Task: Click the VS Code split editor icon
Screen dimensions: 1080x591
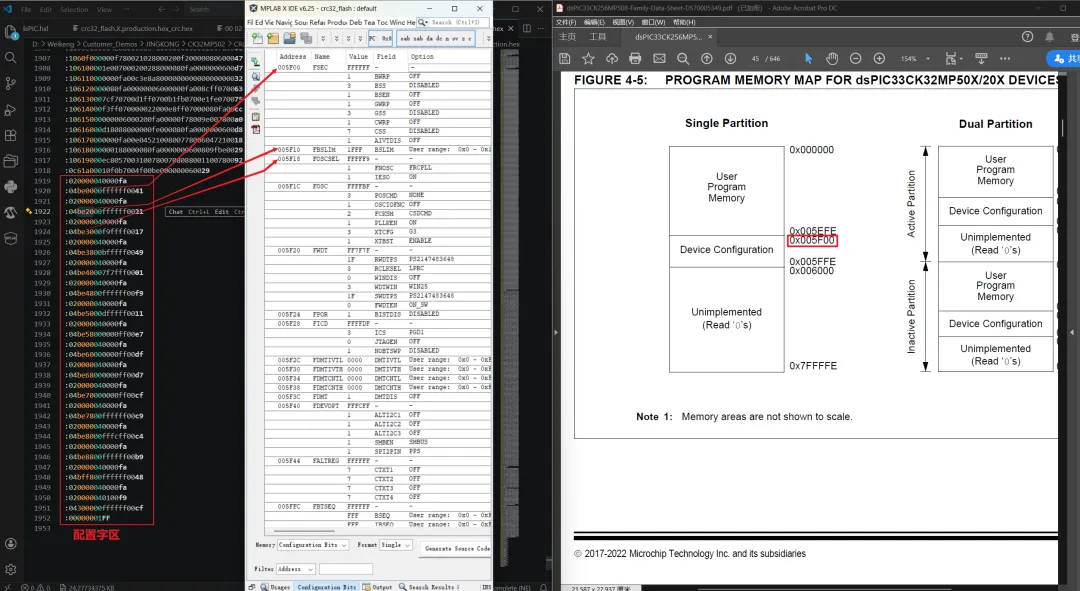Action: [x=527, y=28]
